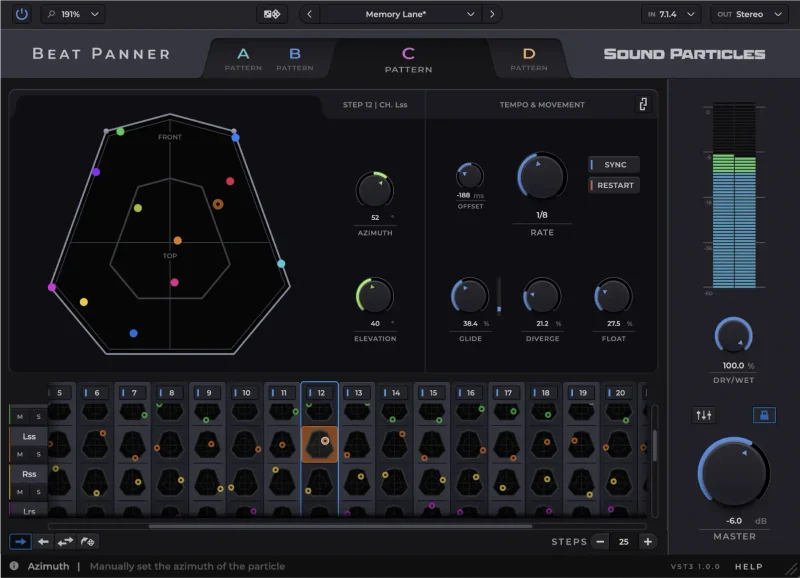This screenshot has height=578, width=800.
Task: Click the yellow particle dot at lower left
Action: point(84,302)
